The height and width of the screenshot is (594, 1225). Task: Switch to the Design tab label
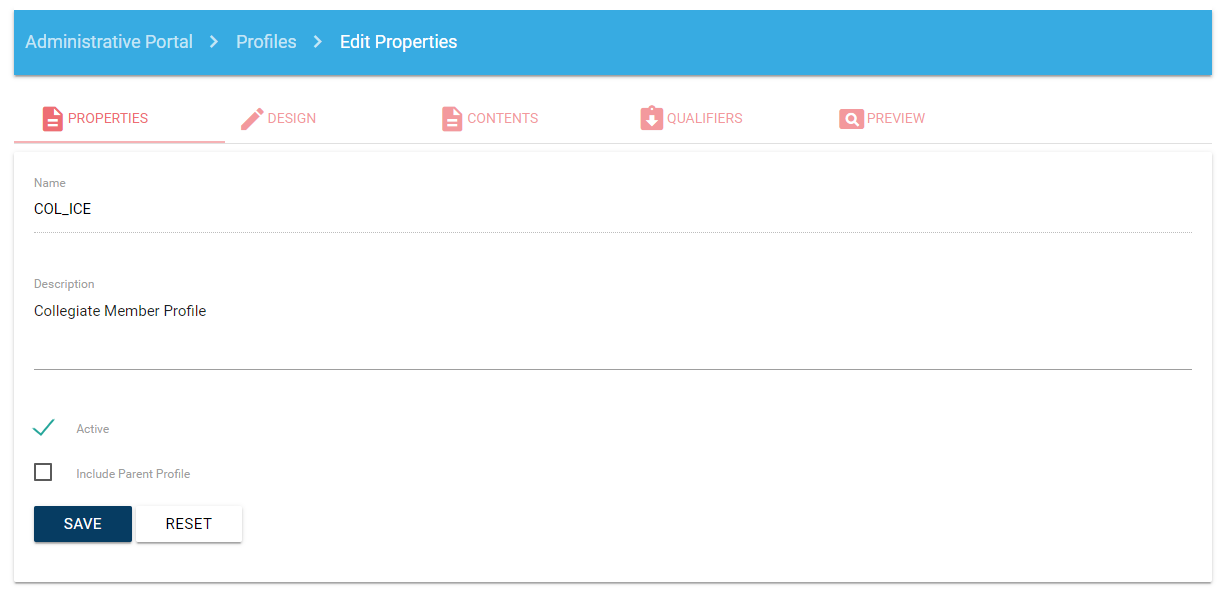(x=291, y=119)
